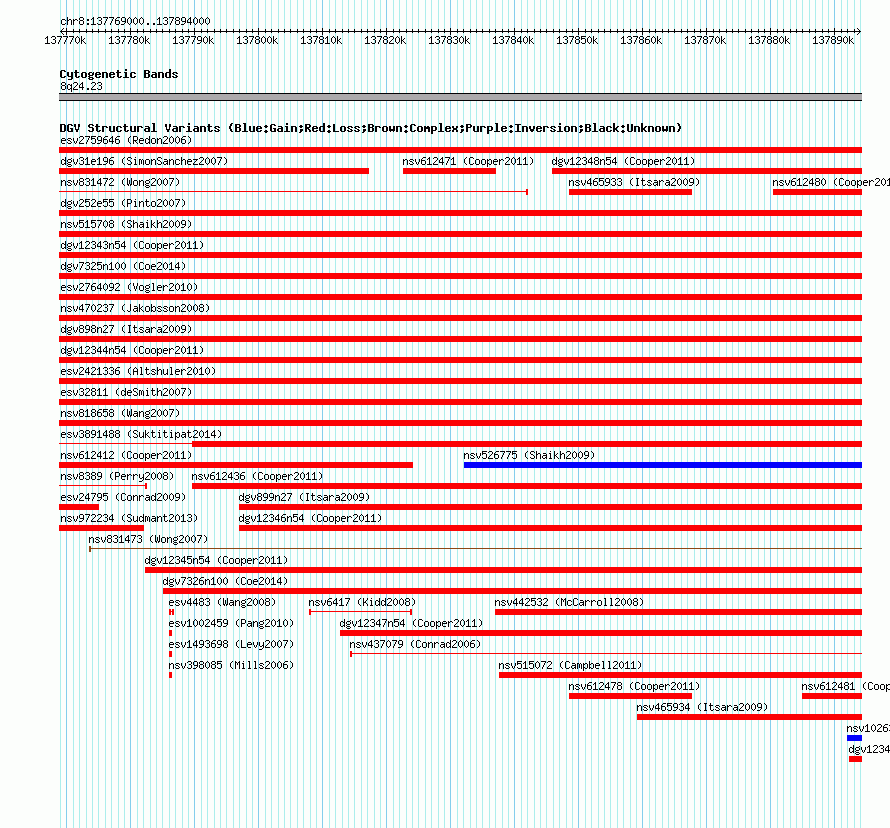The image size is (890, 828).
Task: Click the nsv6417 thin variant span
Action: click(x=360, y=612)
